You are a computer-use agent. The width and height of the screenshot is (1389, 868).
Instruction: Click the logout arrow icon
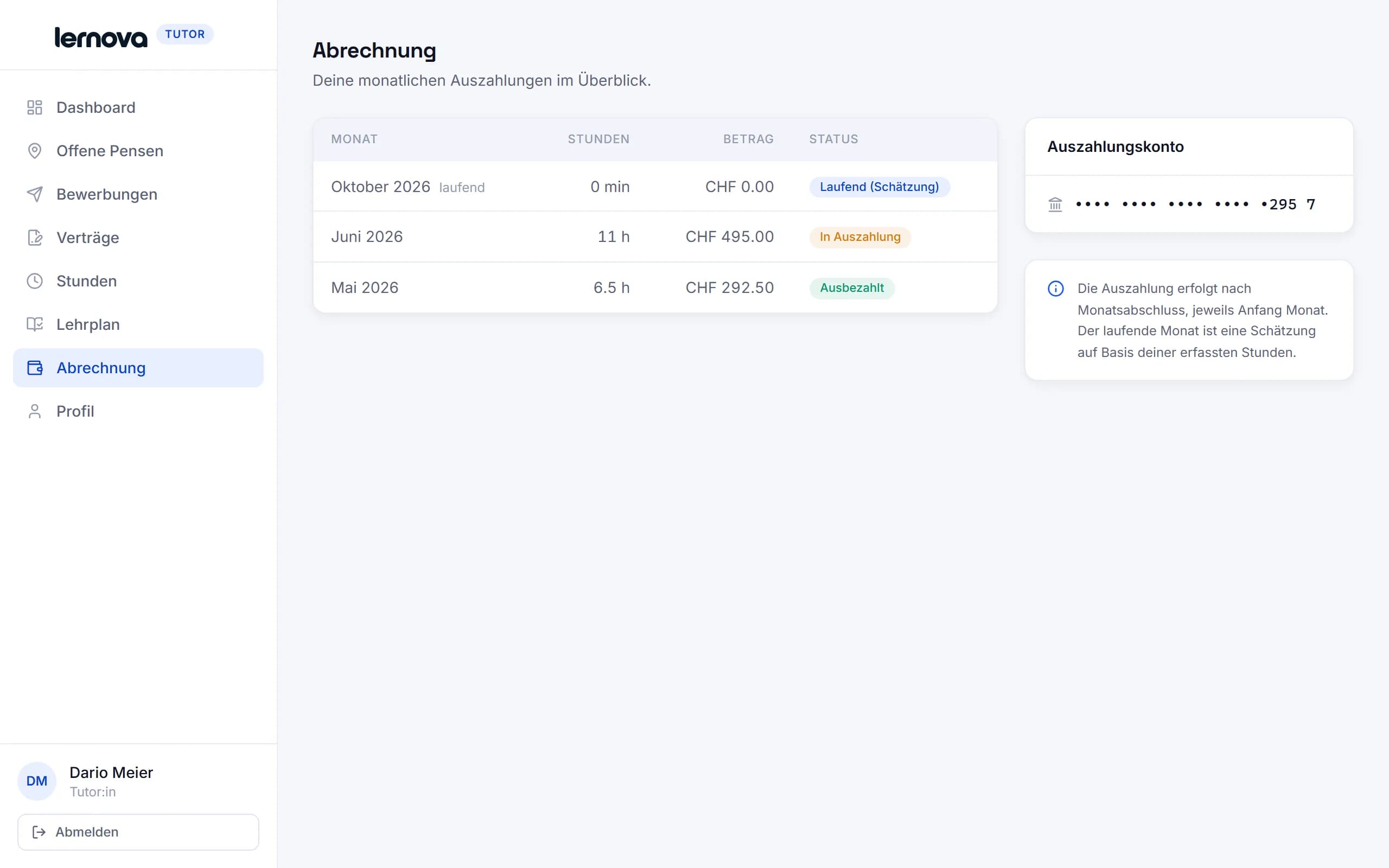[x=39, y=832]
